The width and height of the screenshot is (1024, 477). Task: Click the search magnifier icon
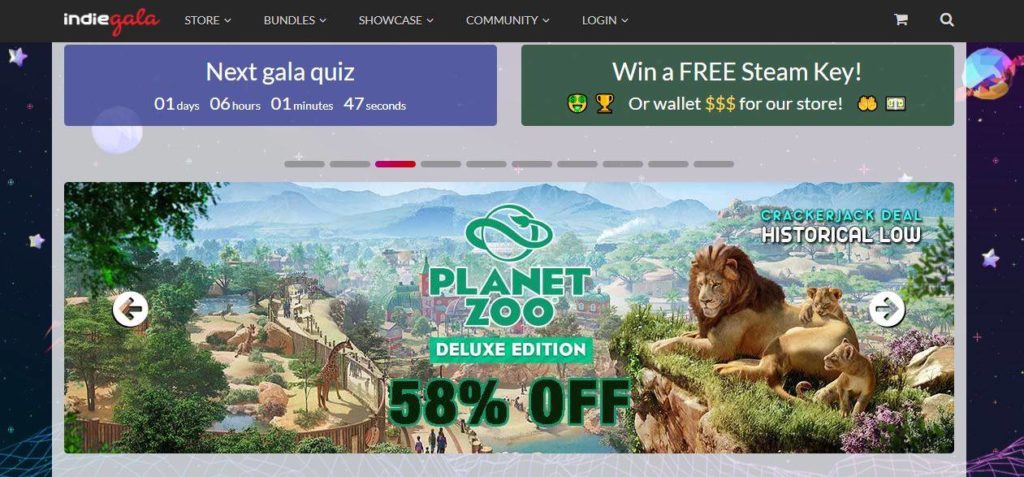(947, 20)
